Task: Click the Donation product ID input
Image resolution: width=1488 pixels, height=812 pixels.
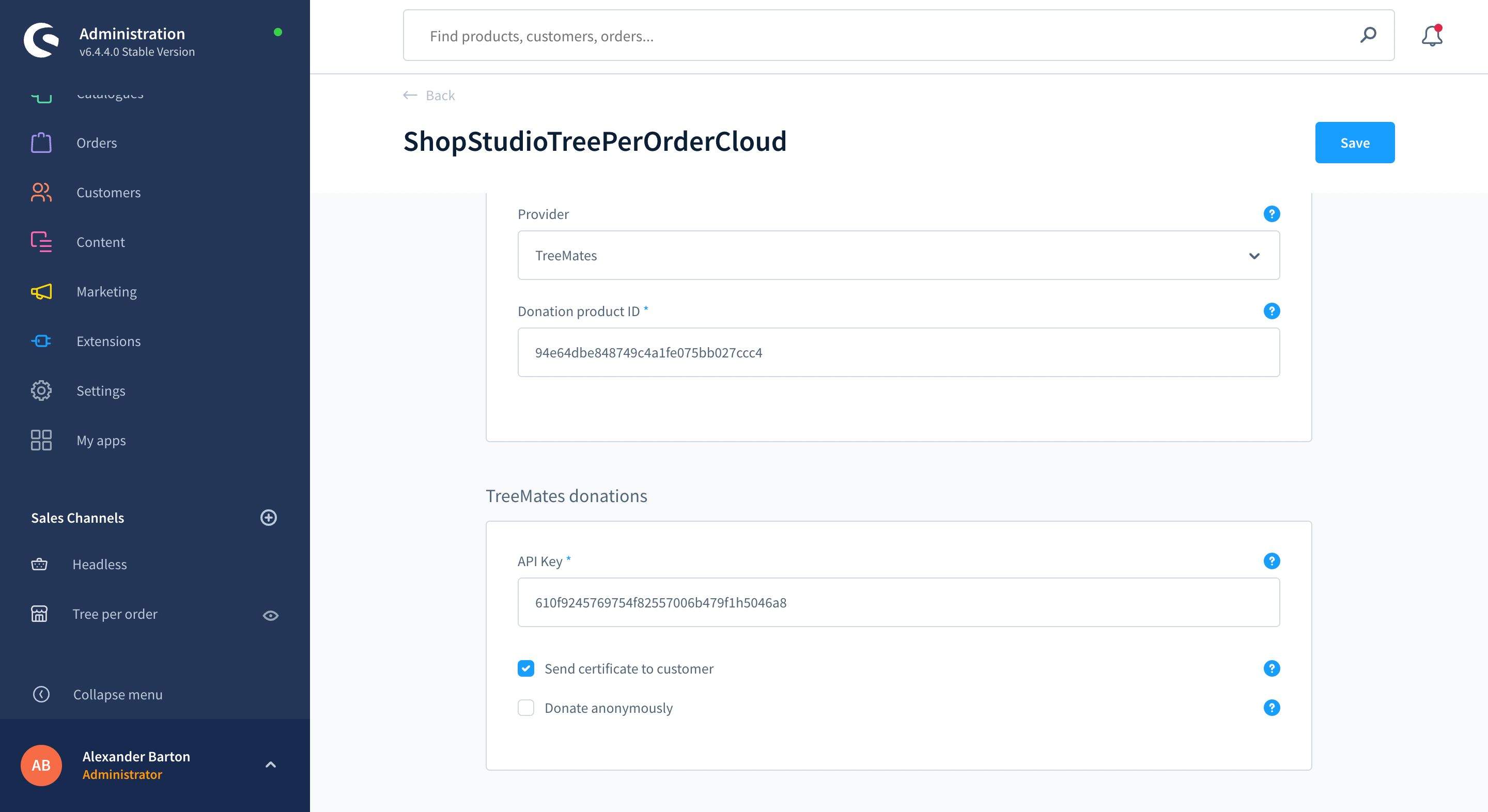Action: 898,352
